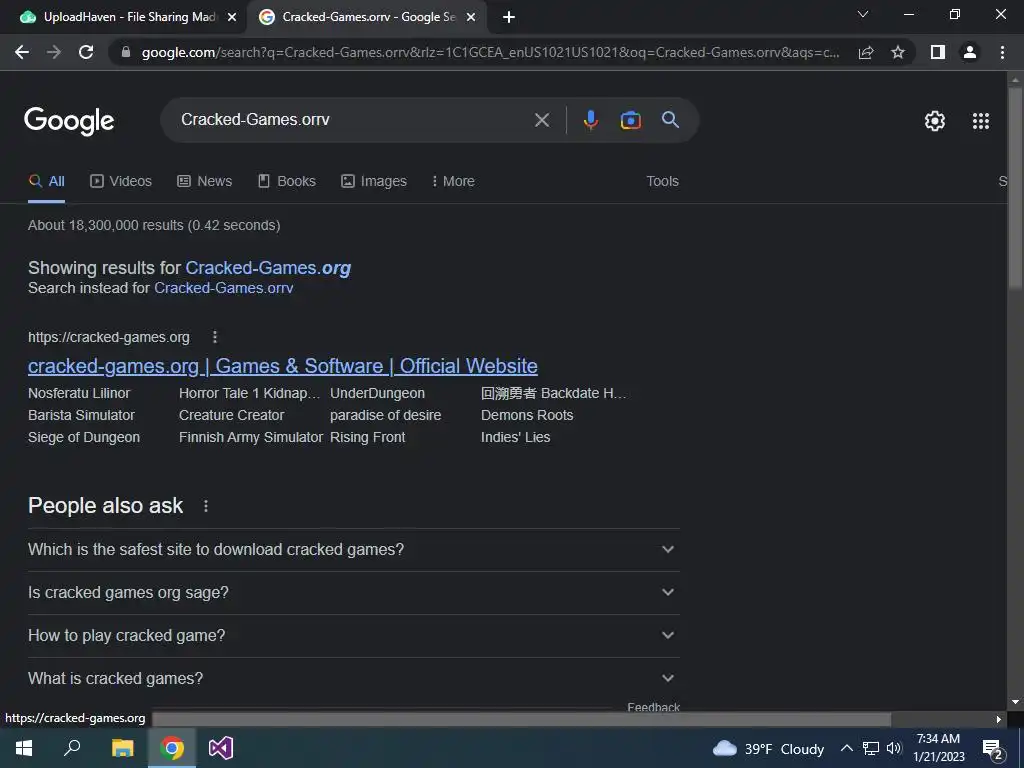Open options for the cracked-games.org result

click(215, 337)
